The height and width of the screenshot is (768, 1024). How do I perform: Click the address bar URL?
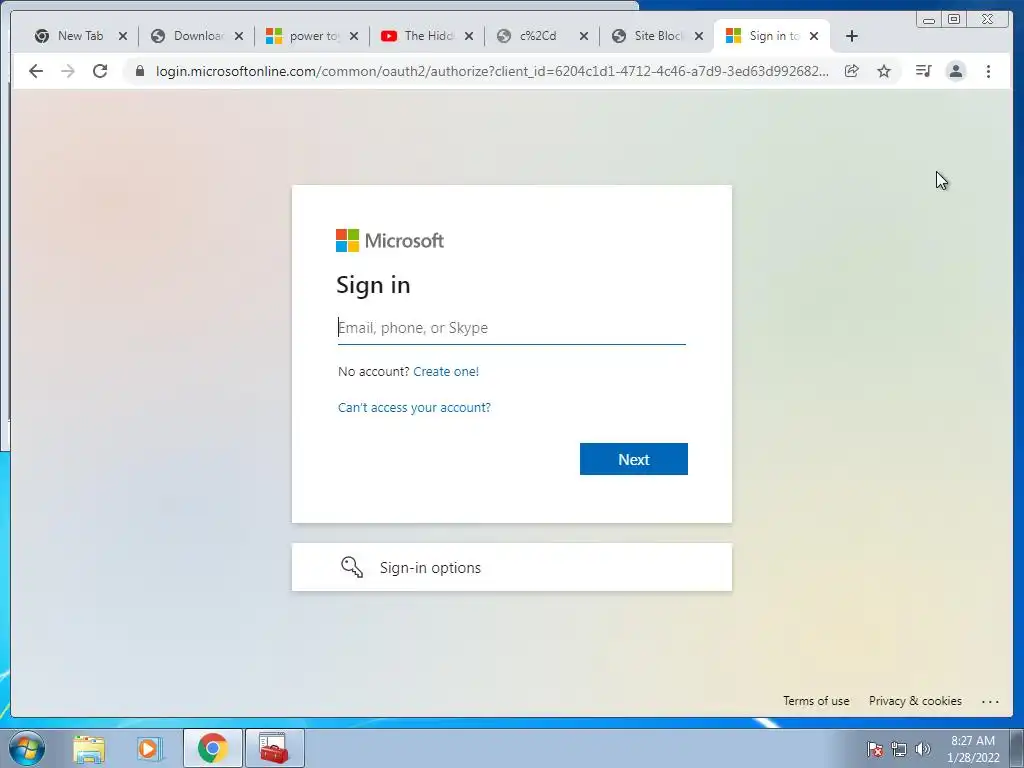pyautogui.click(x=492, y=71)
